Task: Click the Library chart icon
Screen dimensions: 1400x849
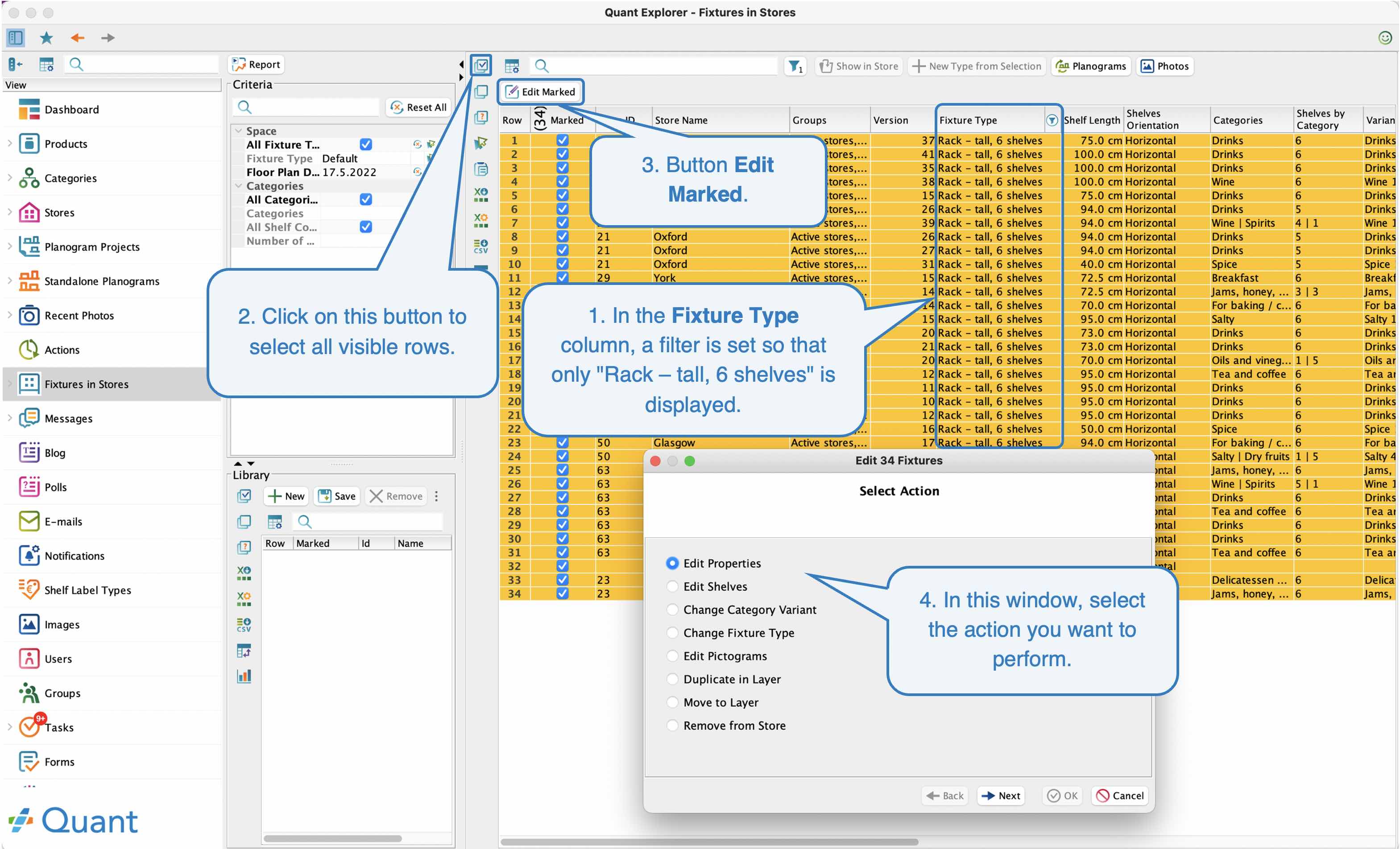Action: (244, 676)
